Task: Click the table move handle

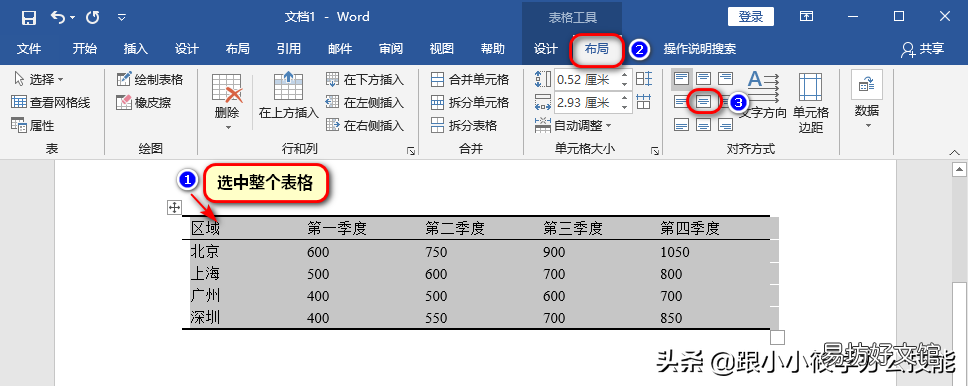Action: [x=174, y=208]
